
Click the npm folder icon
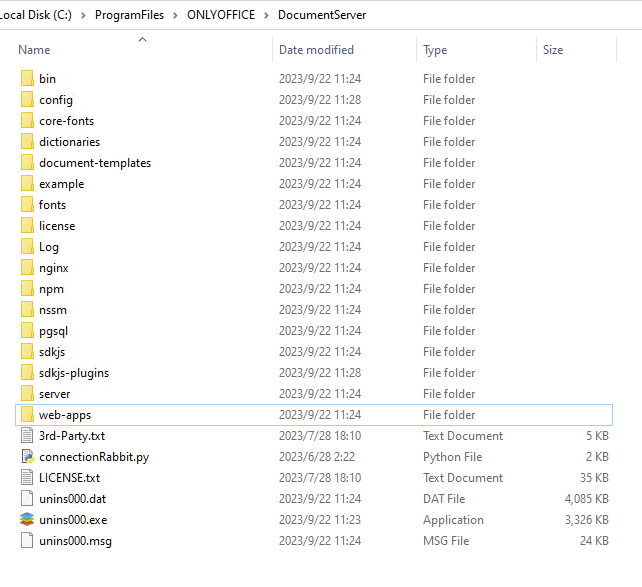27,289
